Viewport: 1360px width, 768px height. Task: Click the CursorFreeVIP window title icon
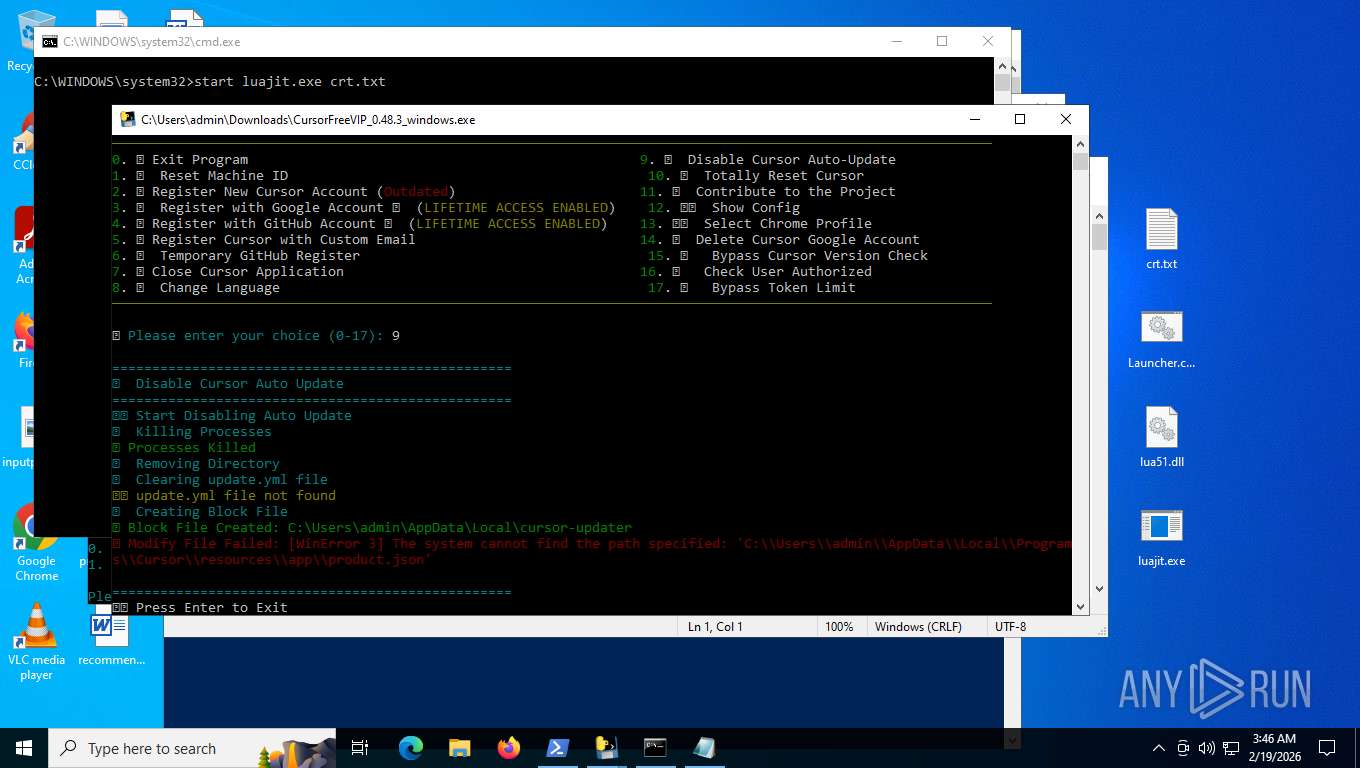(x=127, y=120)
